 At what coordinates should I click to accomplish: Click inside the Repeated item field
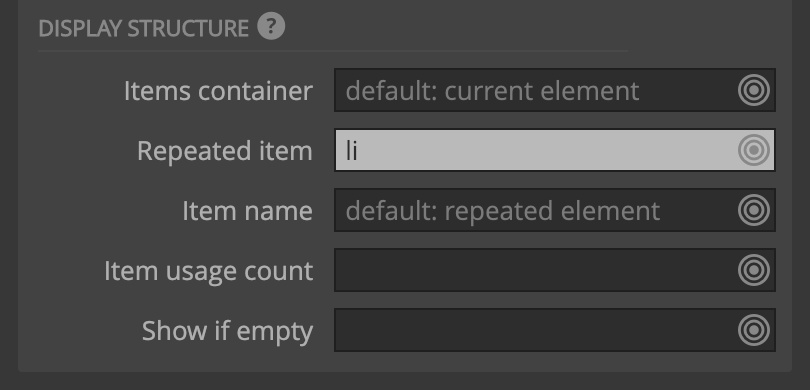tap(555, 150)
